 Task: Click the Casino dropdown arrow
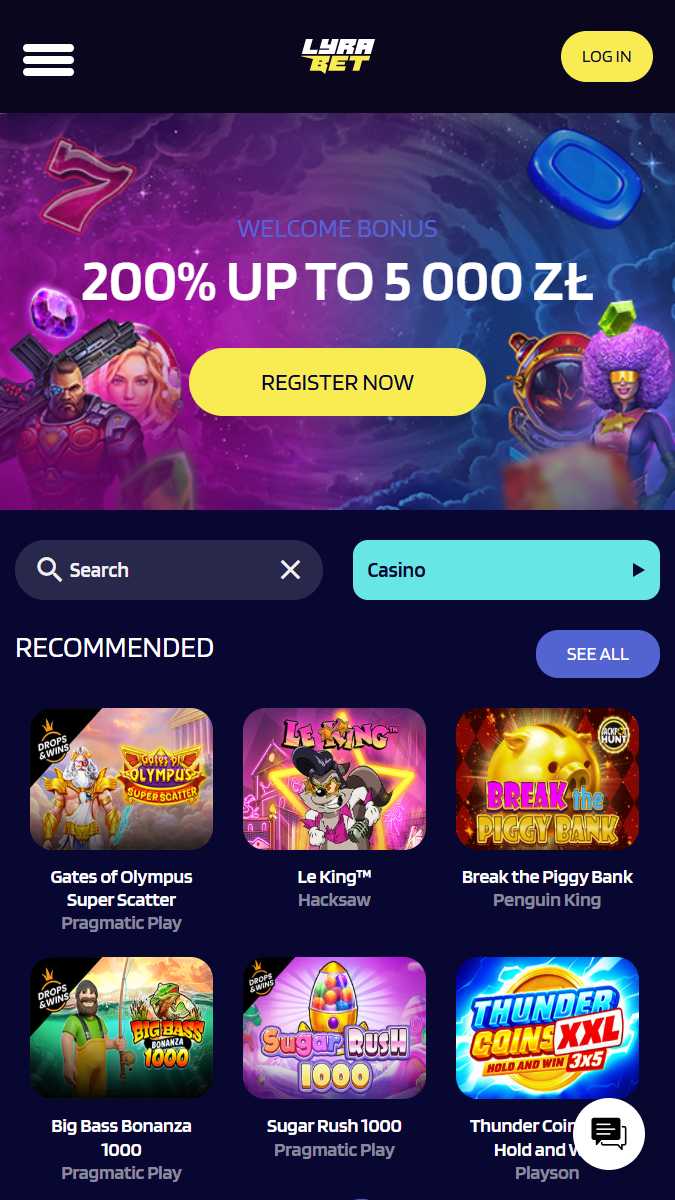[638, 570]
